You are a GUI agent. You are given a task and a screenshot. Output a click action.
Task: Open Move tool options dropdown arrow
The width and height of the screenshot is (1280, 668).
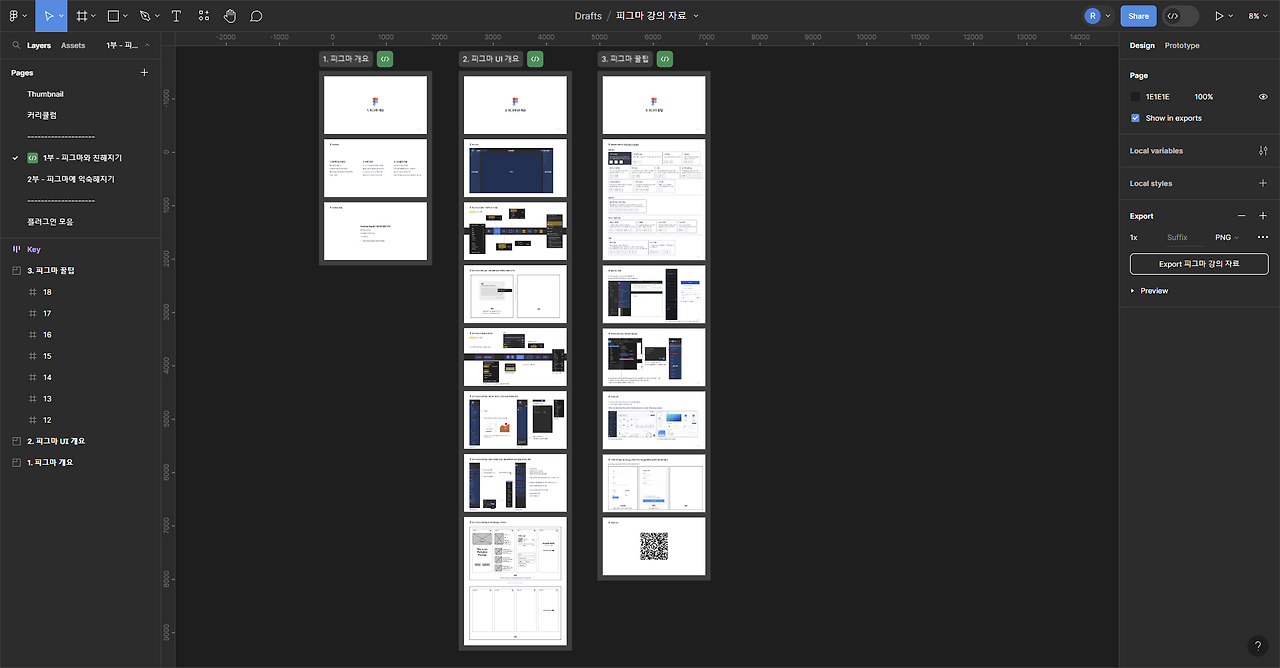[62, 16]
